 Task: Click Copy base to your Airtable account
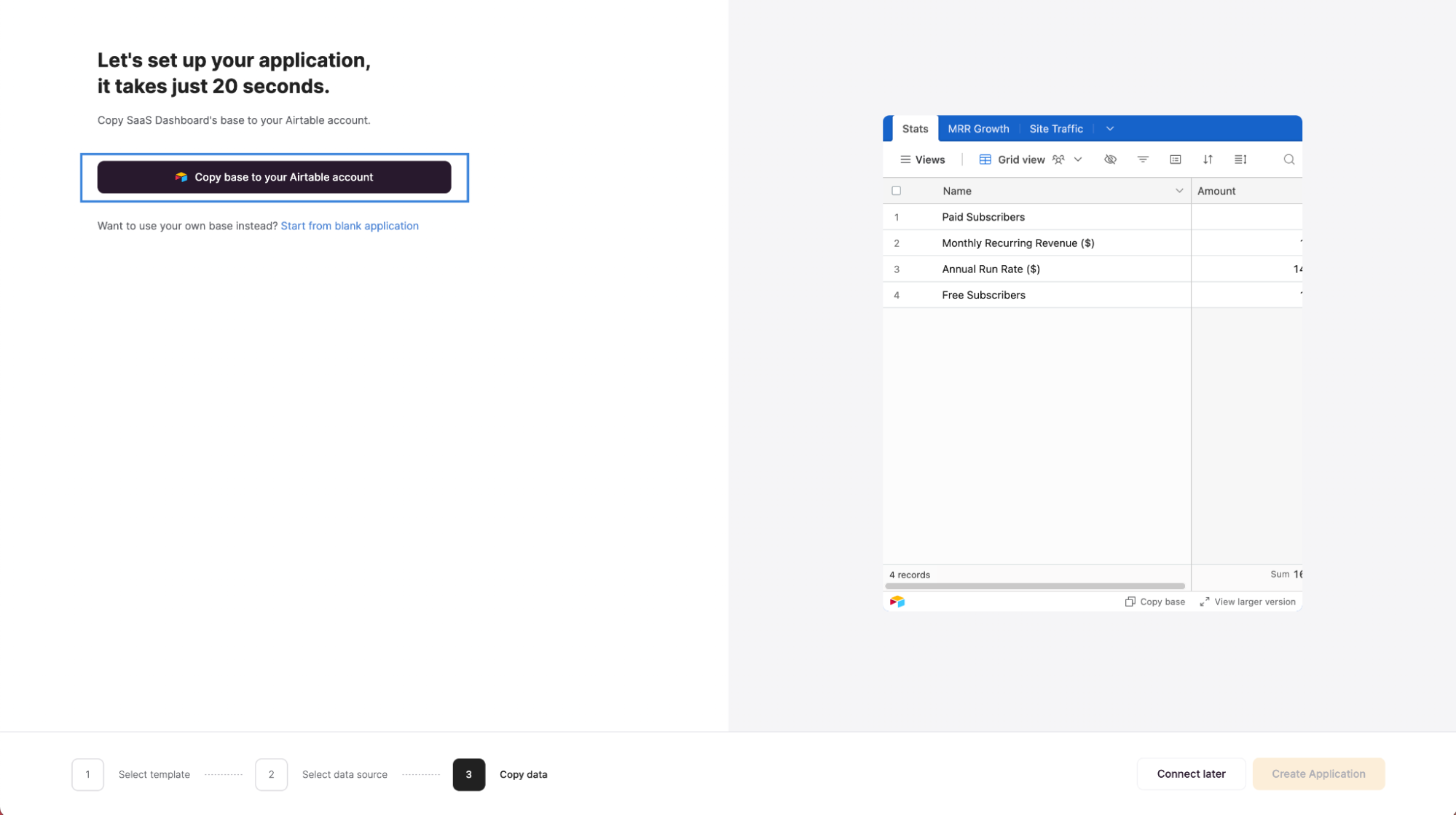click(x=274, y=177)
